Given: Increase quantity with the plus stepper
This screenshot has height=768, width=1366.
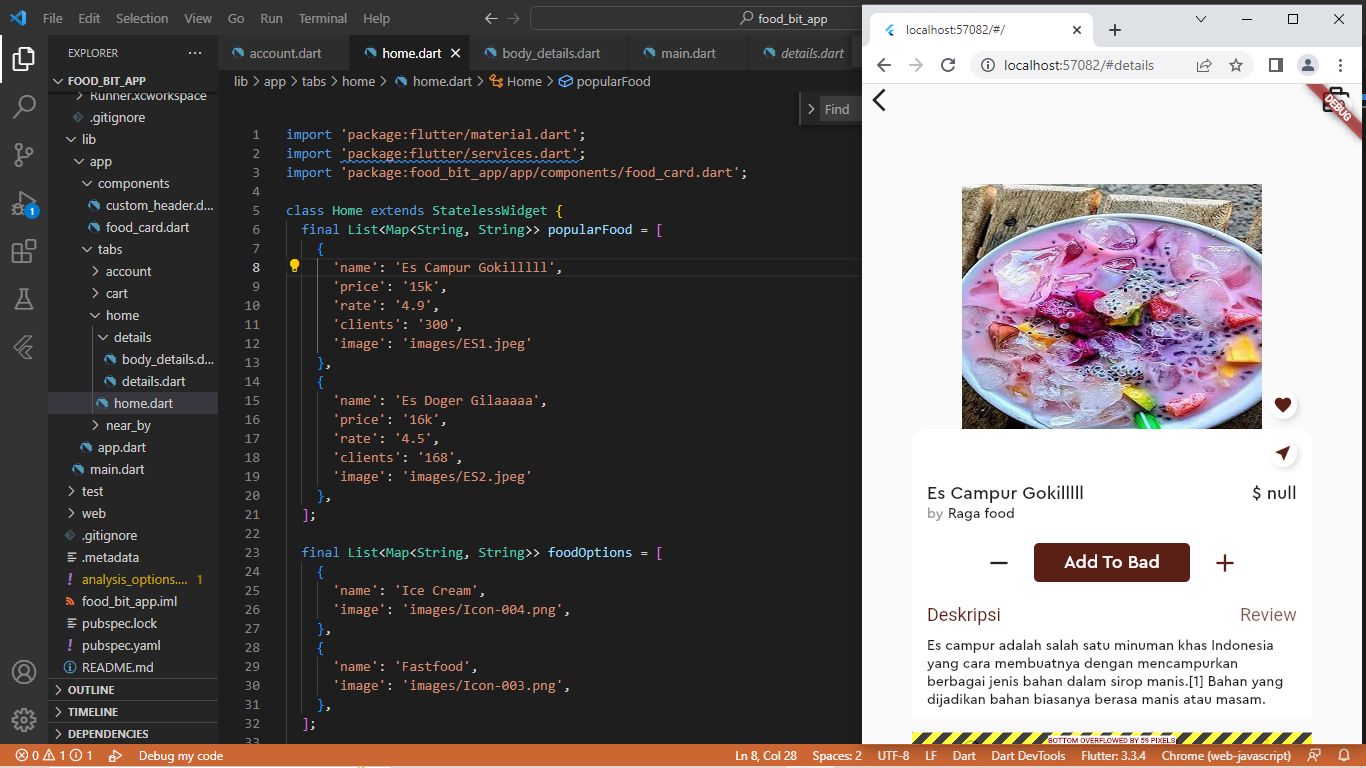Looking at the screenshot, I should [1225, 562].
